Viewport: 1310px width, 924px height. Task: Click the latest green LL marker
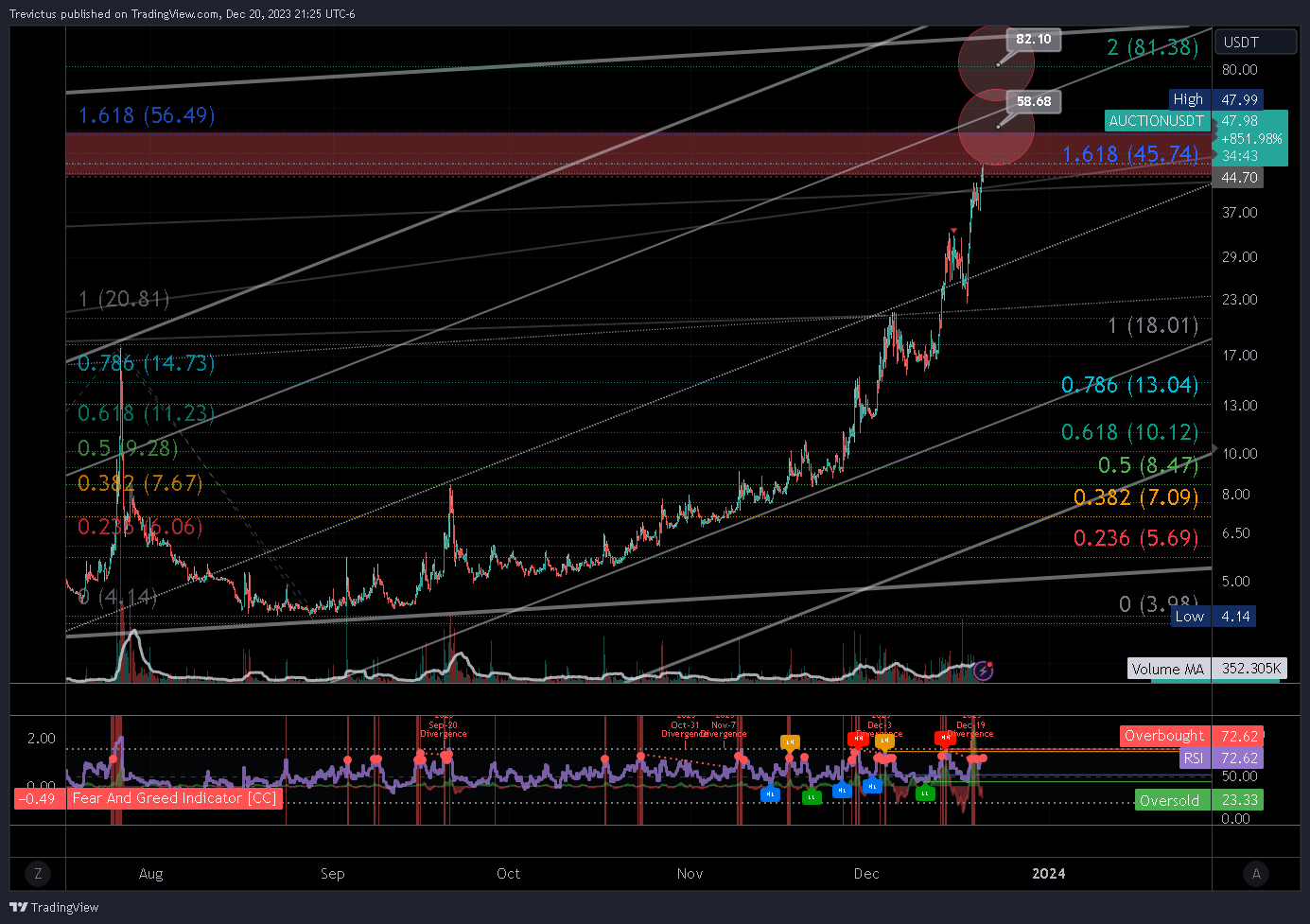pyautogui.click(x=925, y=793)
